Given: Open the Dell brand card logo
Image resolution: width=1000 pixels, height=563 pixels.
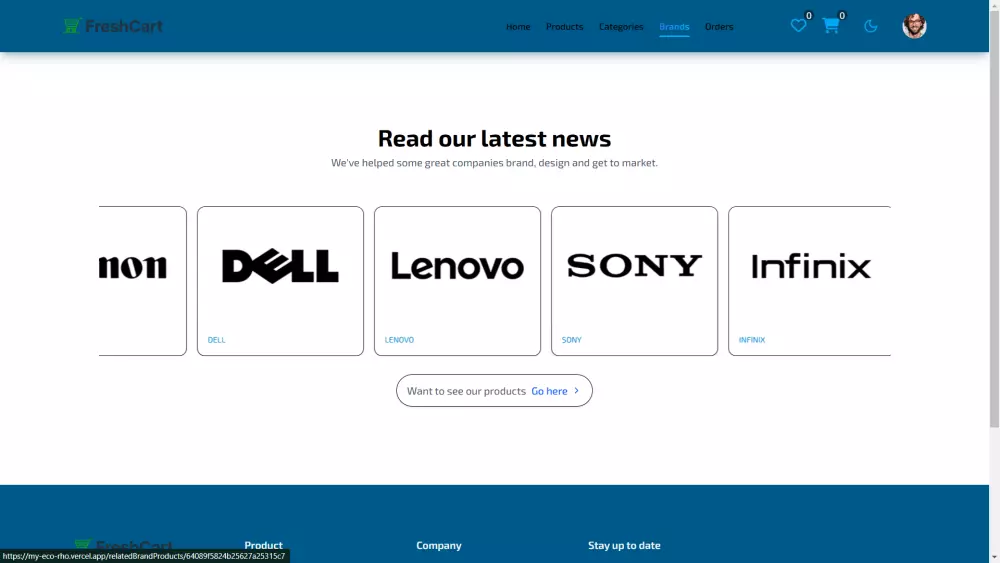Looking at the screenshot, I should click(280, 266).
